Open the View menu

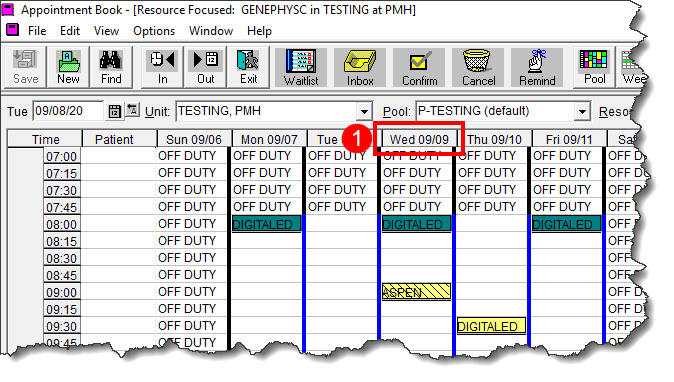[106, 31]
